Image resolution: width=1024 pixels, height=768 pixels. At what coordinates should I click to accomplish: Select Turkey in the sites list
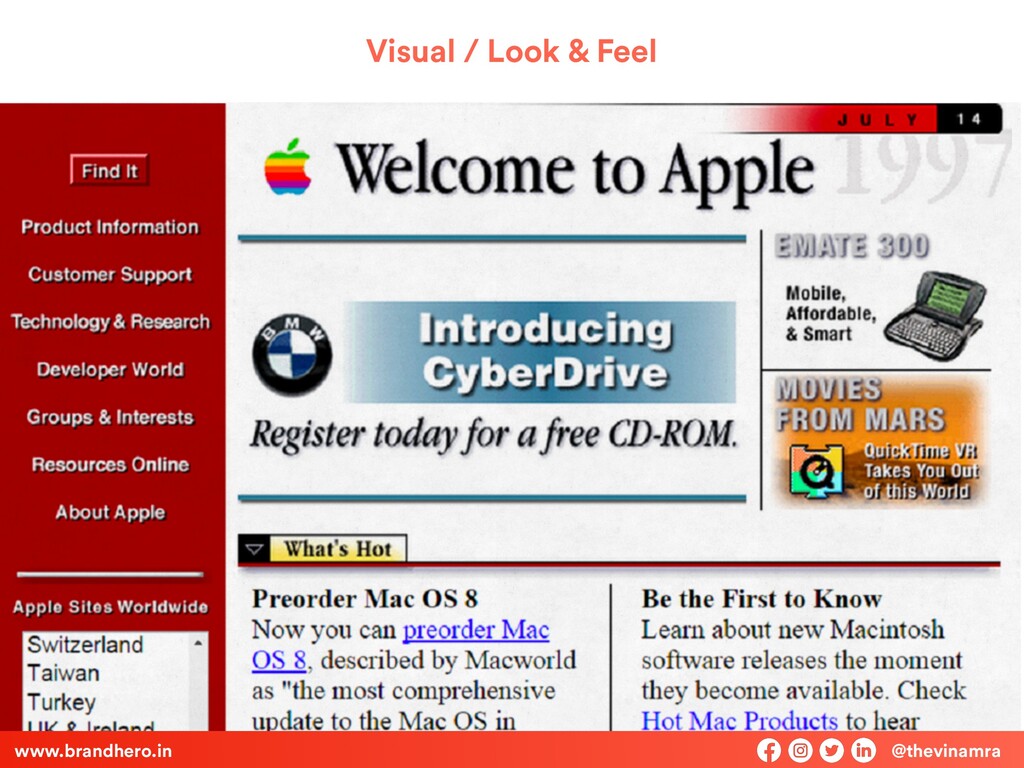pyautogui.click(x=61, y=702)
